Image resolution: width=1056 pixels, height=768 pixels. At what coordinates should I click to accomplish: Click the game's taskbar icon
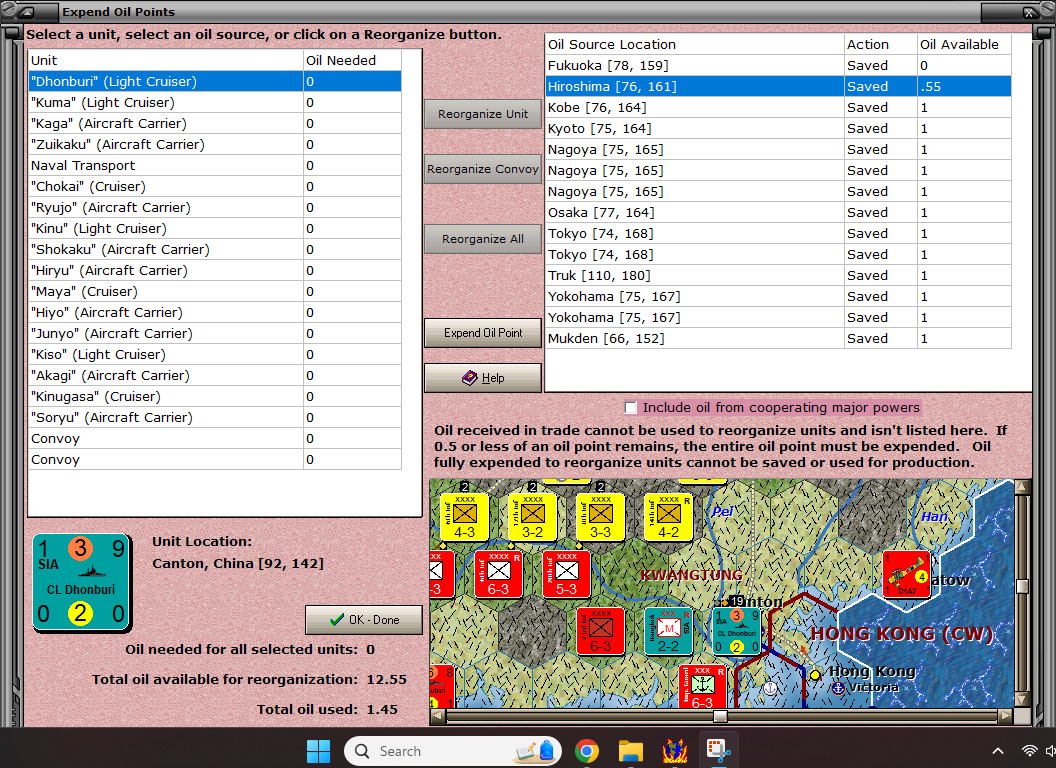(x=674, y=750)
